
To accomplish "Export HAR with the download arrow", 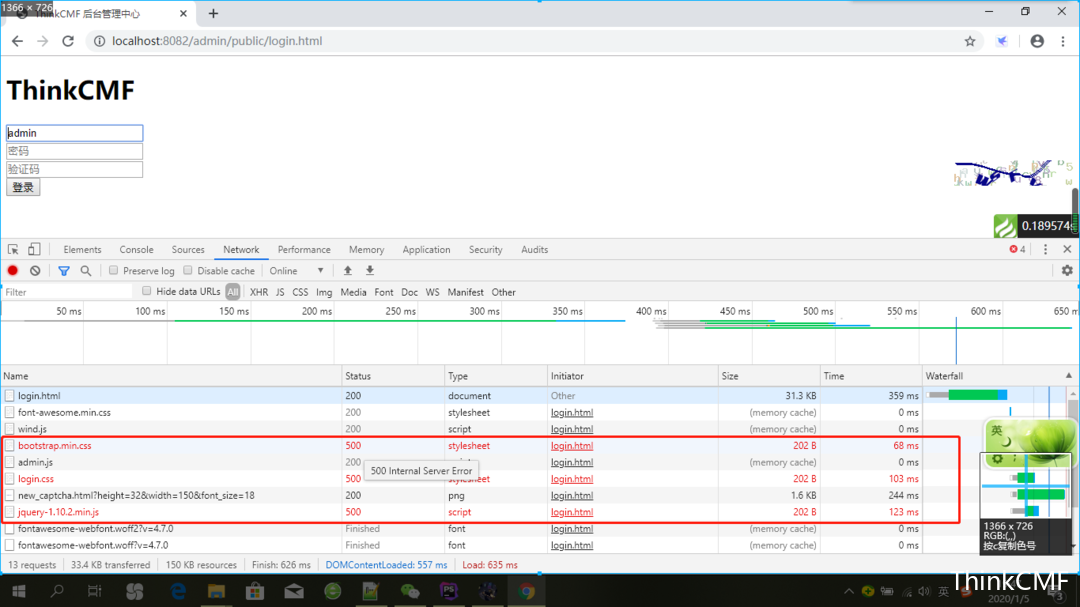I will pyautogui.click(x=370, y=271).
